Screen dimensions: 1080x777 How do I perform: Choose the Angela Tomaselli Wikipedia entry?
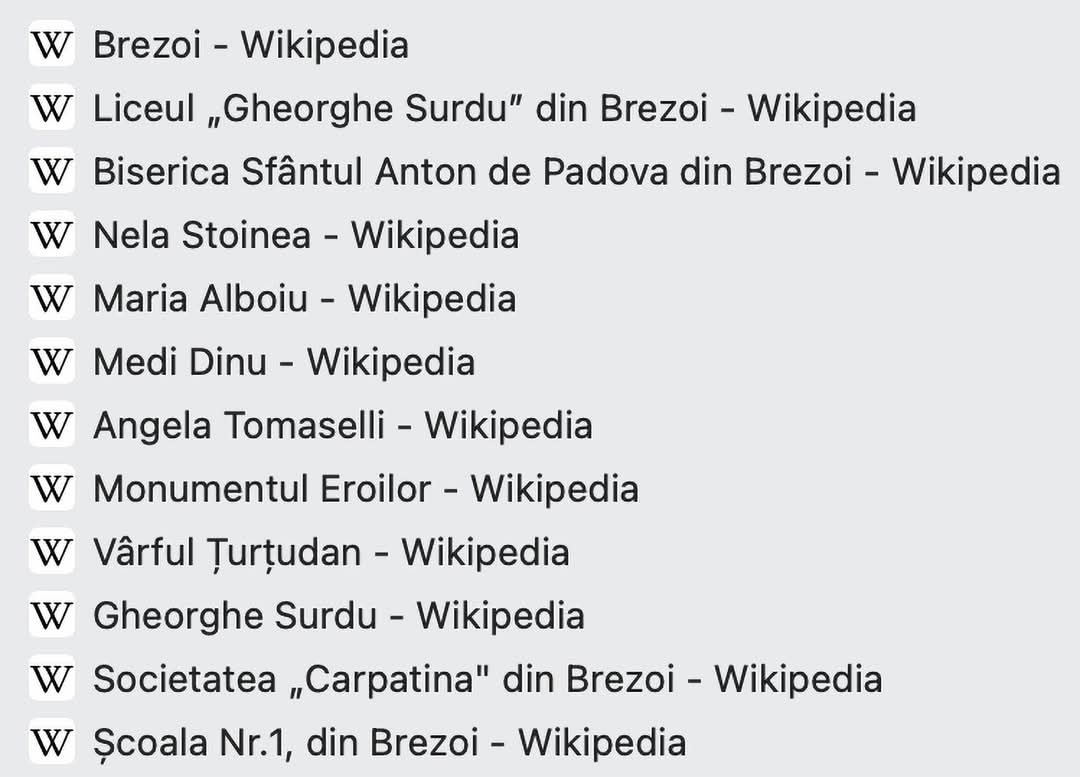342,425
